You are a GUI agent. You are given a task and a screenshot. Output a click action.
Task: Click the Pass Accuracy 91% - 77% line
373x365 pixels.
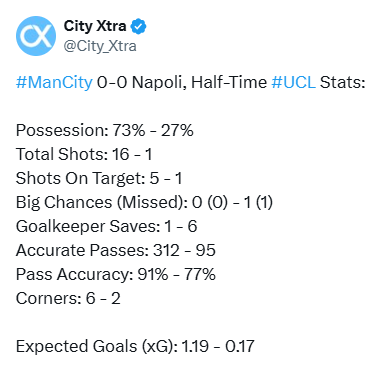click(116, 274)
